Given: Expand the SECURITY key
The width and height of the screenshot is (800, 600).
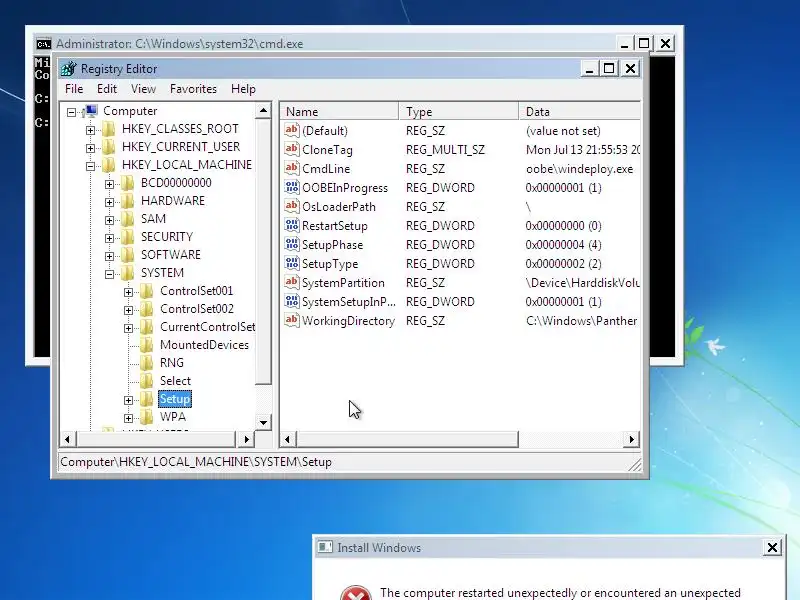Looking at the screenshot, I should click(109, 238).
